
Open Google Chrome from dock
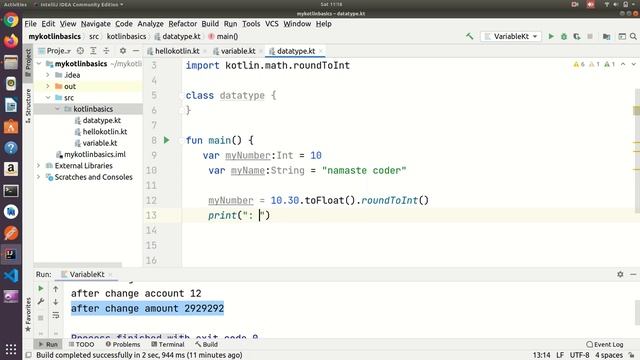(11, 20)
